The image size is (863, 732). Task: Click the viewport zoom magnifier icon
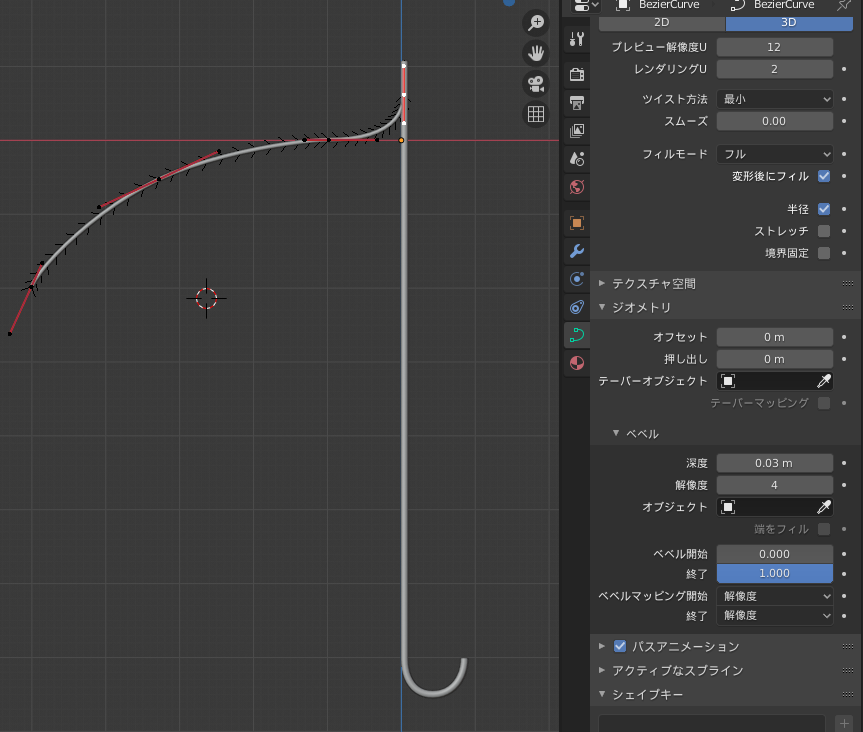click(x=536, y=23)
